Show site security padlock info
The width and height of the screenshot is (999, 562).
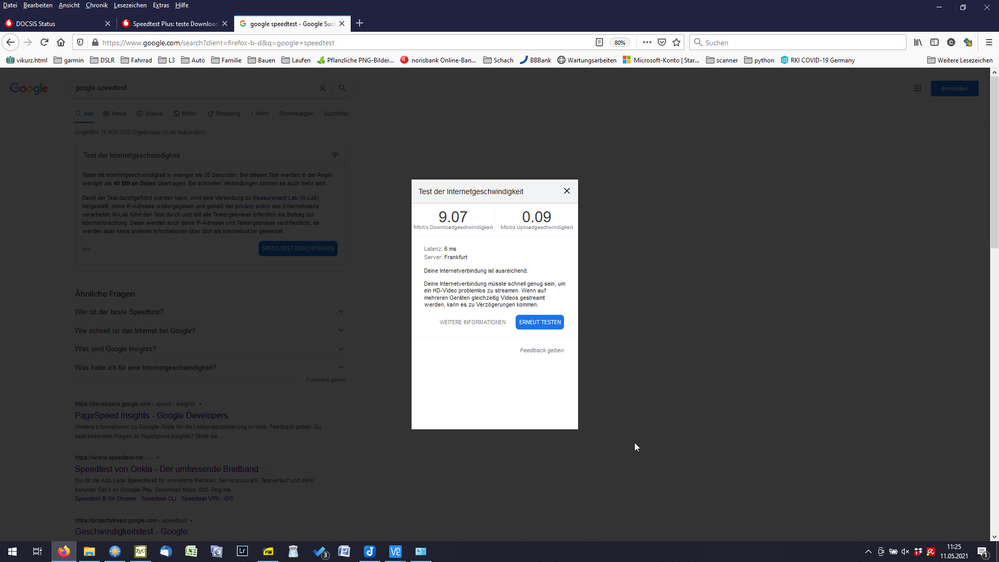pyautogui.click(x=95, y=43)
